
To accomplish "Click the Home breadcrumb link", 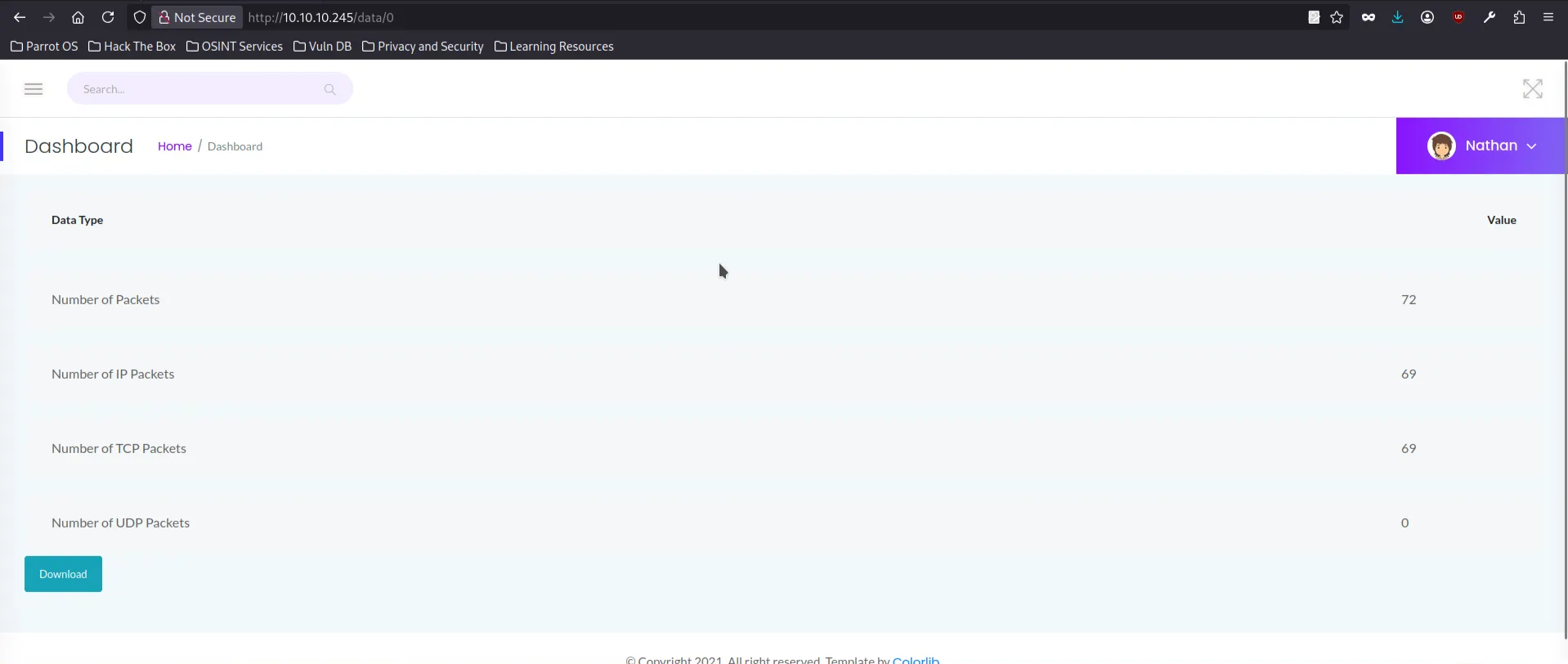I will point(175,146).
